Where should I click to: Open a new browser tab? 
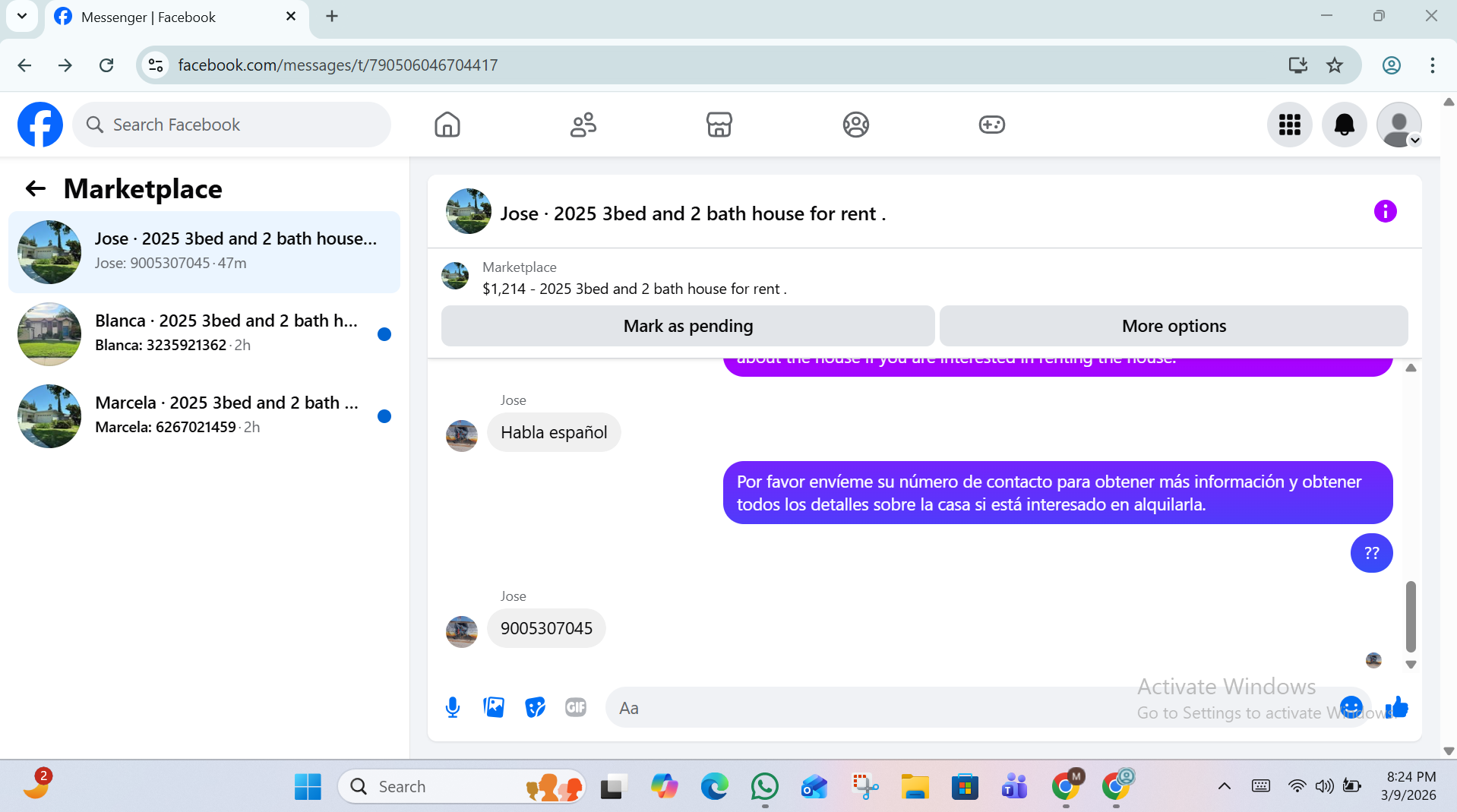pyautogui.click(x=332, y=16)
